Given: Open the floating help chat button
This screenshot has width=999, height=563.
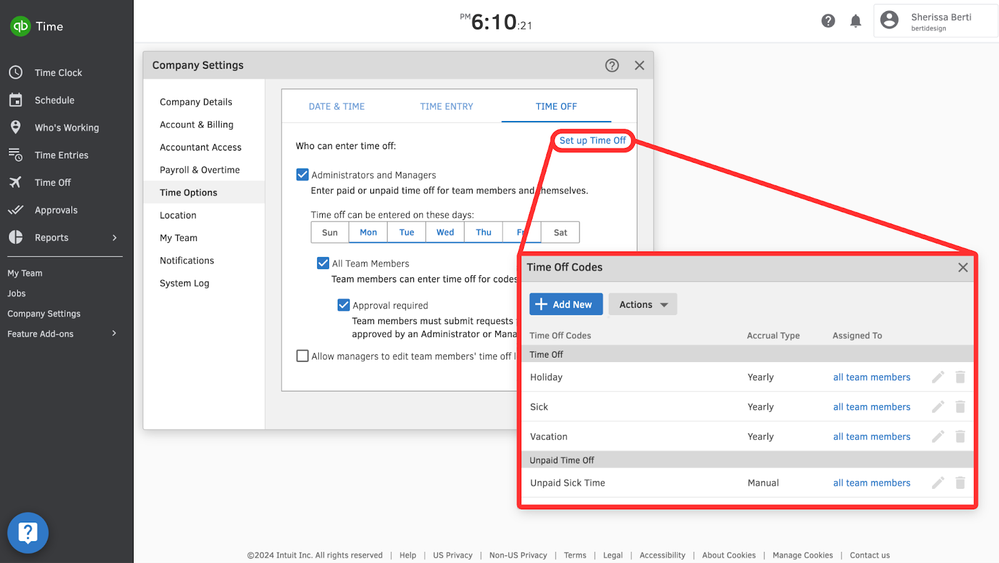Looking at the screenshot, I should click(28, 532).
